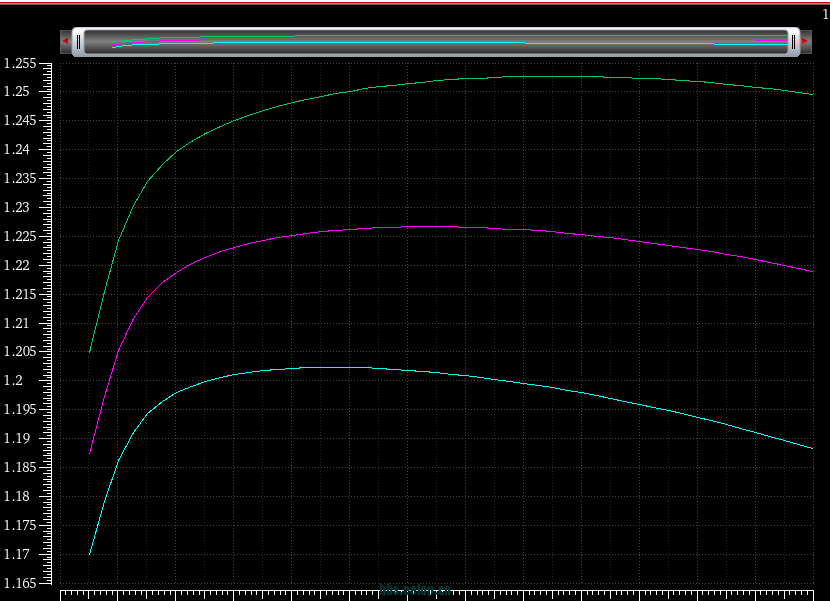
Task: Click the 1.185 Y-axis label
Action: click(x=20, y=468)
